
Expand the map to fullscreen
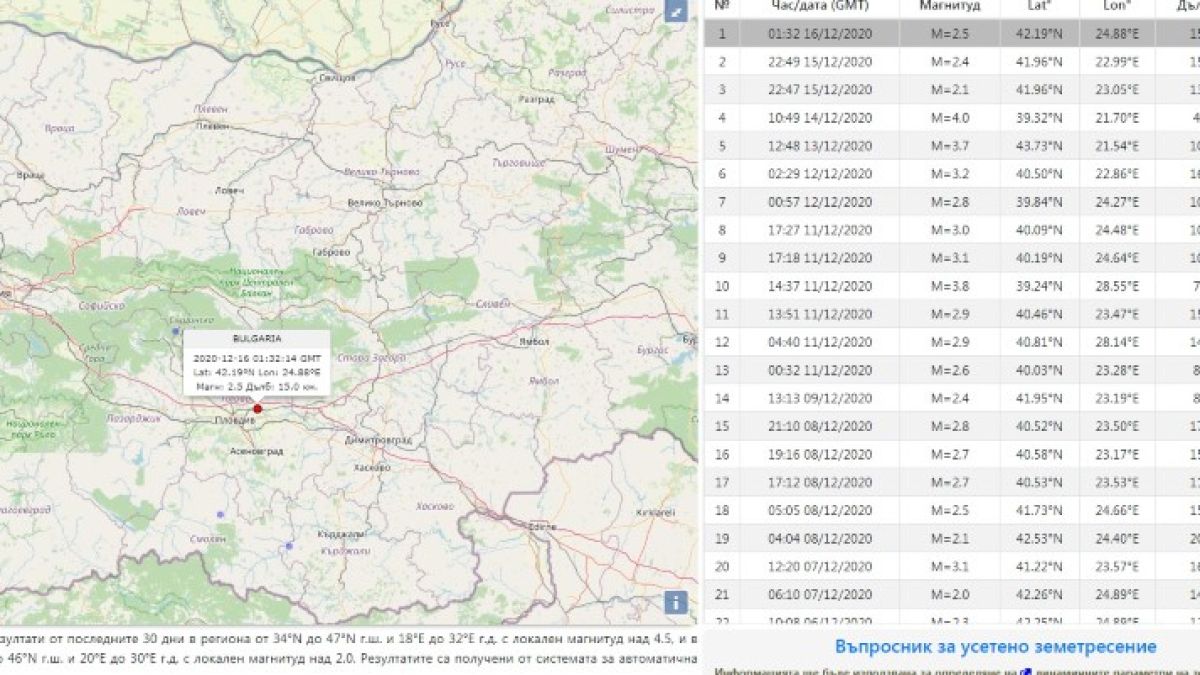677,13
